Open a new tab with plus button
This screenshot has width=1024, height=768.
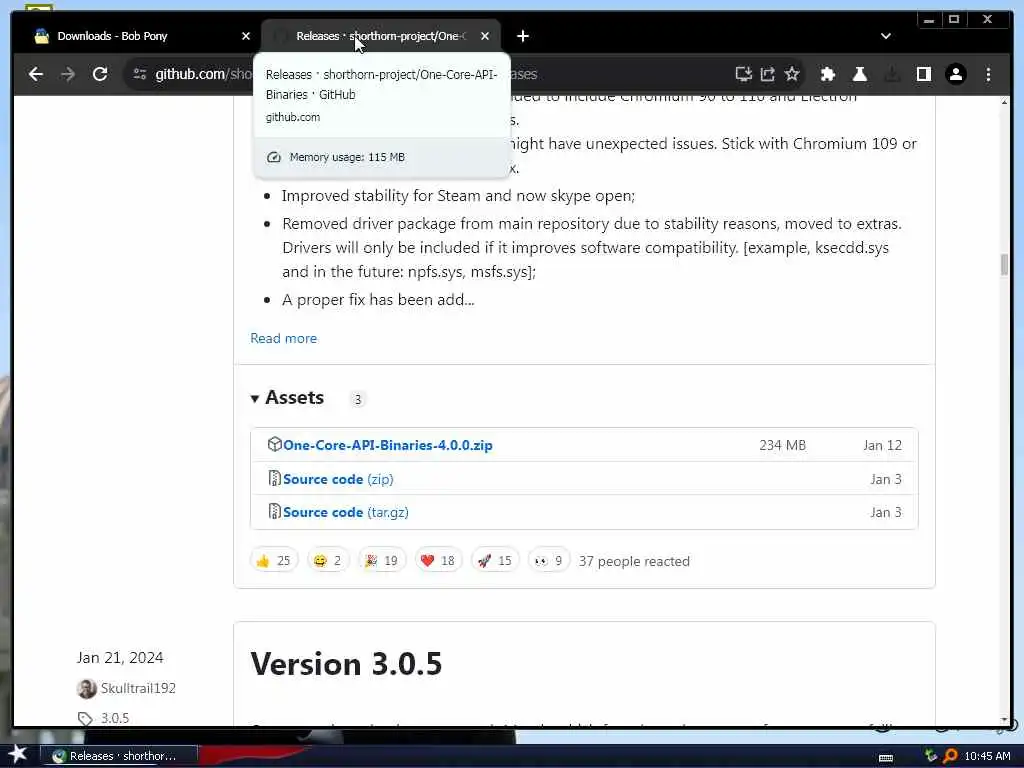tap(523, 37)
